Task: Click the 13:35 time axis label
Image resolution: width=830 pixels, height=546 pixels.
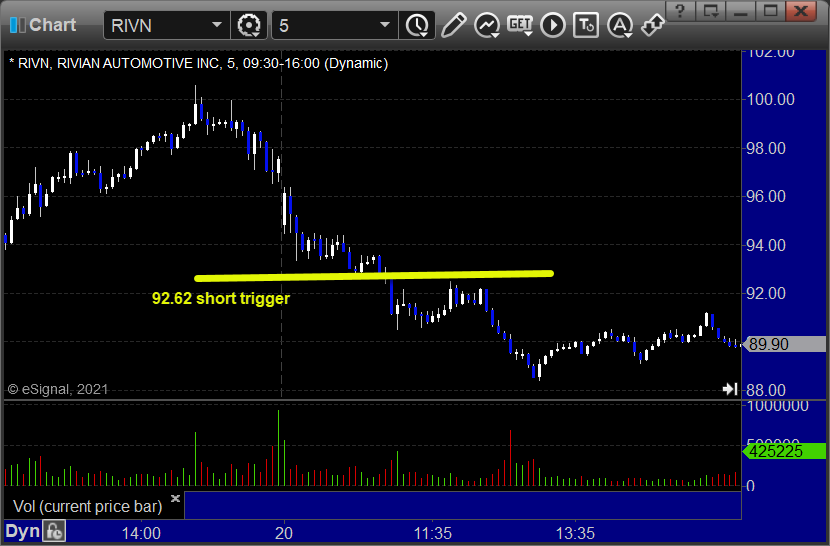Action: (575, 533)
